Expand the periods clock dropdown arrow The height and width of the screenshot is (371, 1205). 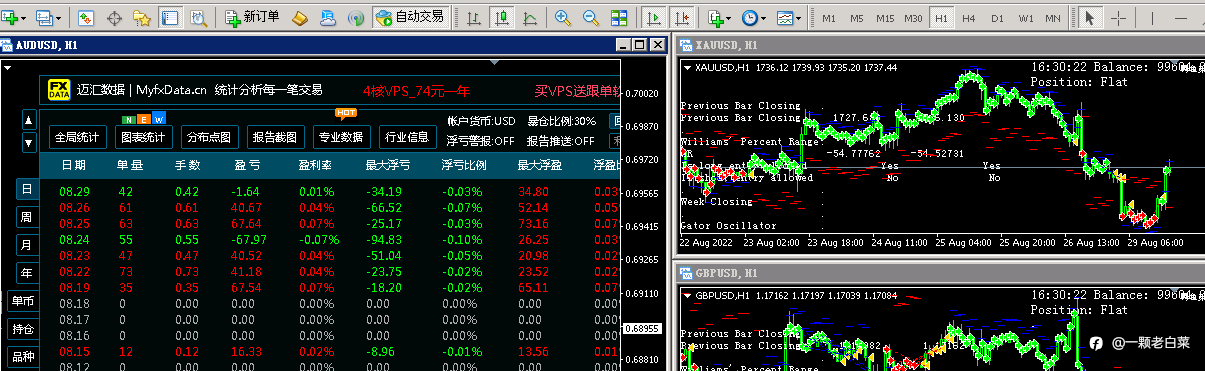pyautogui.click(x=764, y=18)
